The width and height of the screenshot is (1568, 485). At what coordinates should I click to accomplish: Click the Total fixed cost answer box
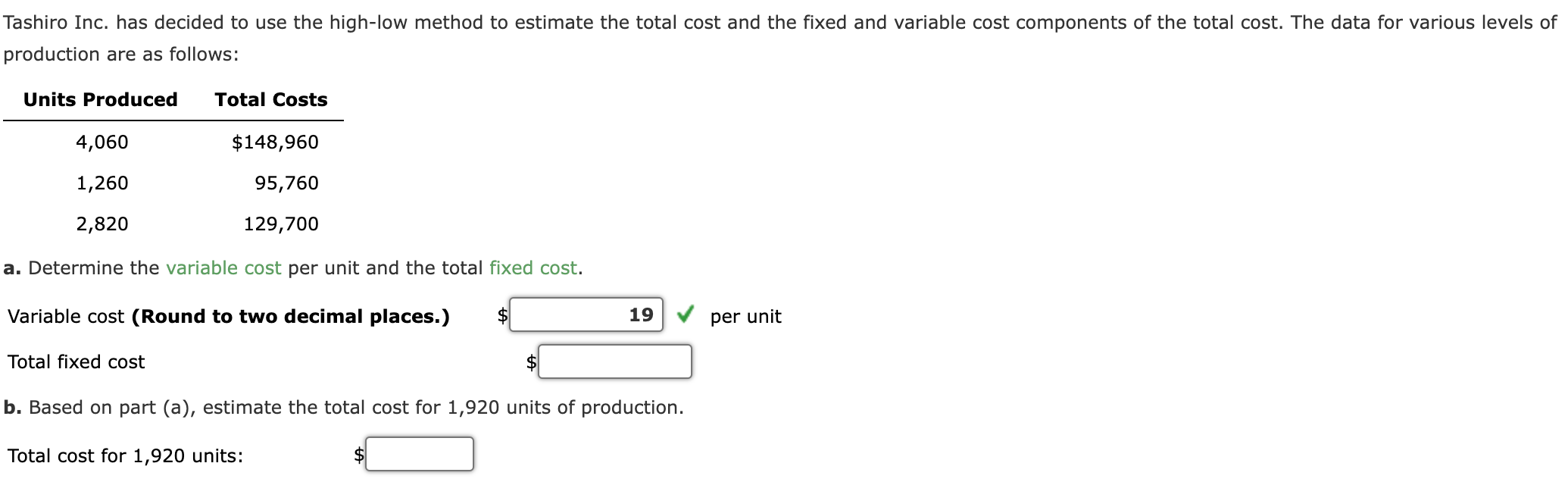point(615,361)
